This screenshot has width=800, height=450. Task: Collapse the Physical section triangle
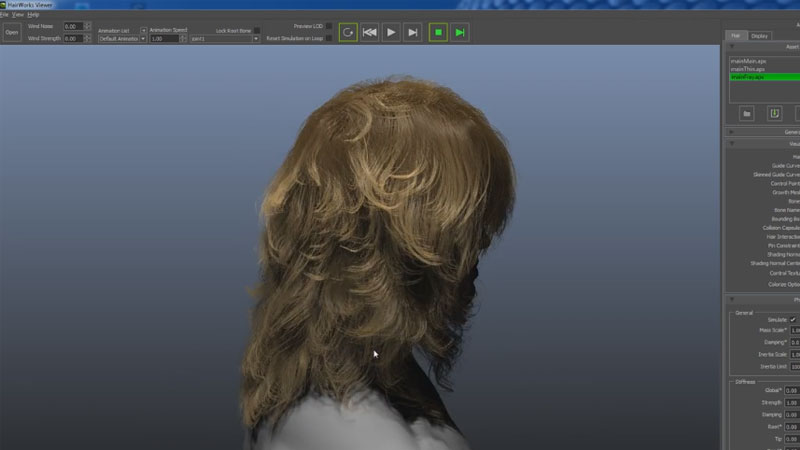(731, 299)
